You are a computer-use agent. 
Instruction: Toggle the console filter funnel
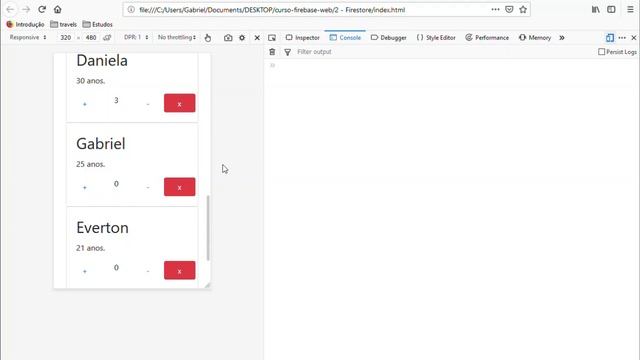coord(288,52)
